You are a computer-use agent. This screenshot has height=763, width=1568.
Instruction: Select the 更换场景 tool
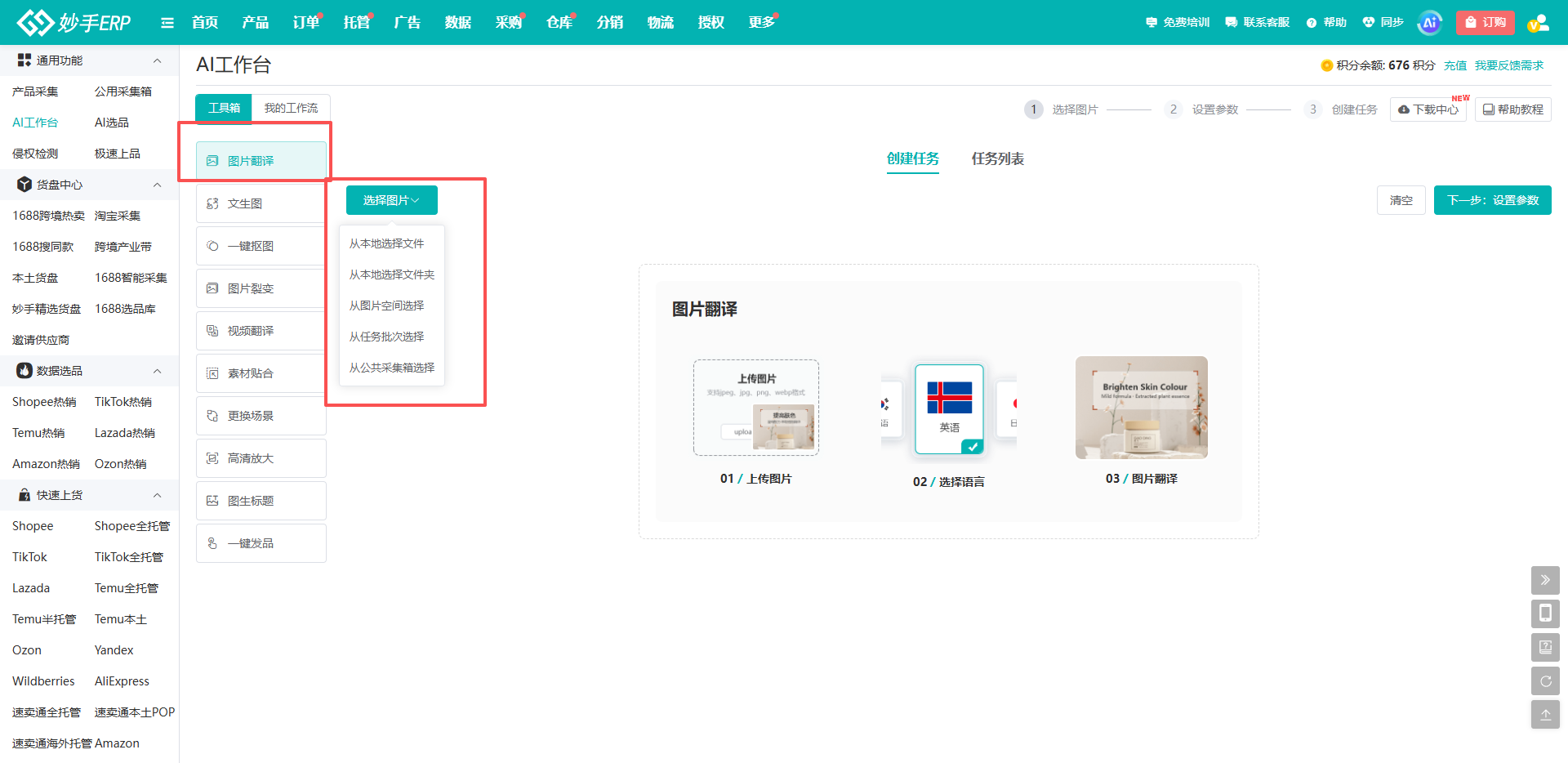tap(261, 416)
